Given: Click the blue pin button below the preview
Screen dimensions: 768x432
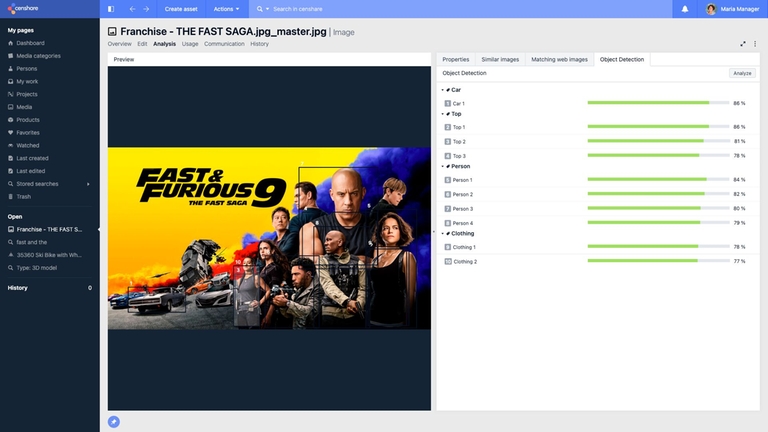Looking at the screenshot, I should click(x=114, y=422).
